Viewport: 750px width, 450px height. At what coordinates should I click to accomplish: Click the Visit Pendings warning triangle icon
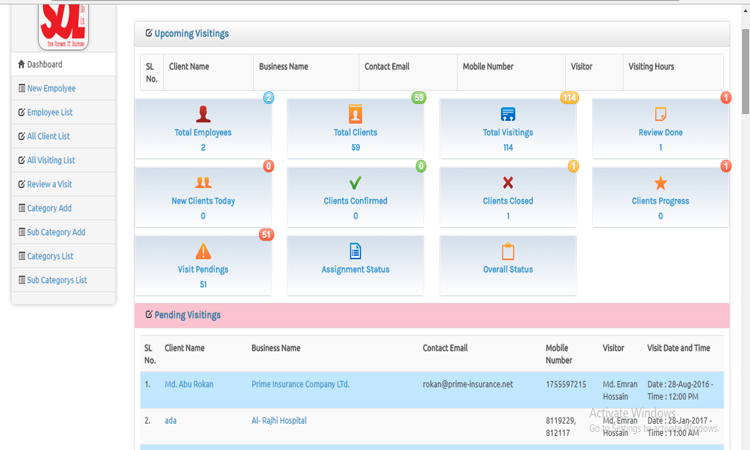[203, 251]
